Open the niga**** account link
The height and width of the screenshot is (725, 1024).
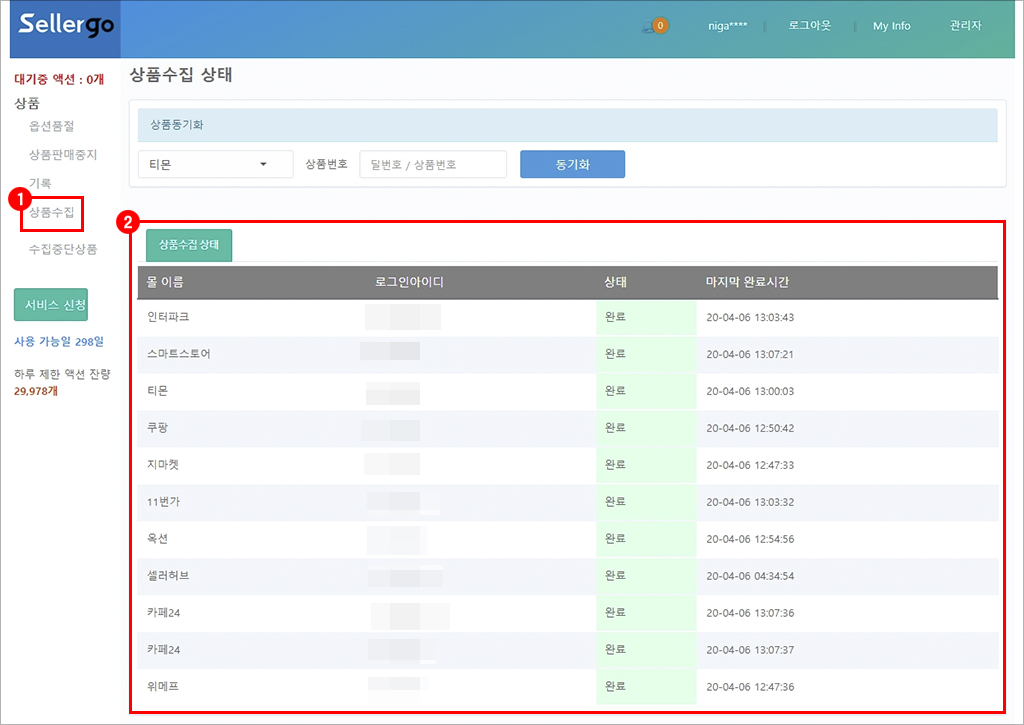click(728, 26)
